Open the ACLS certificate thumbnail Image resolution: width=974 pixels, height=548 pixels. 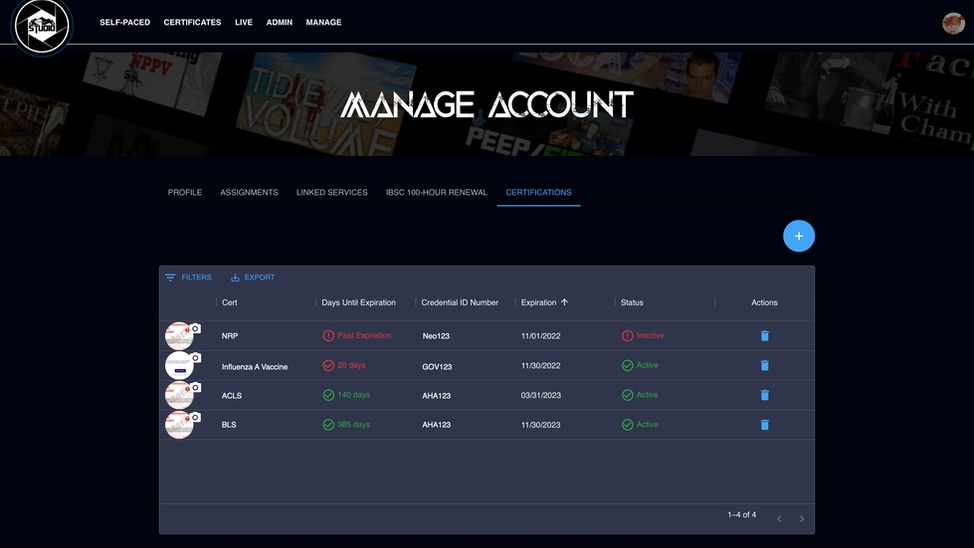click(179, 396)
